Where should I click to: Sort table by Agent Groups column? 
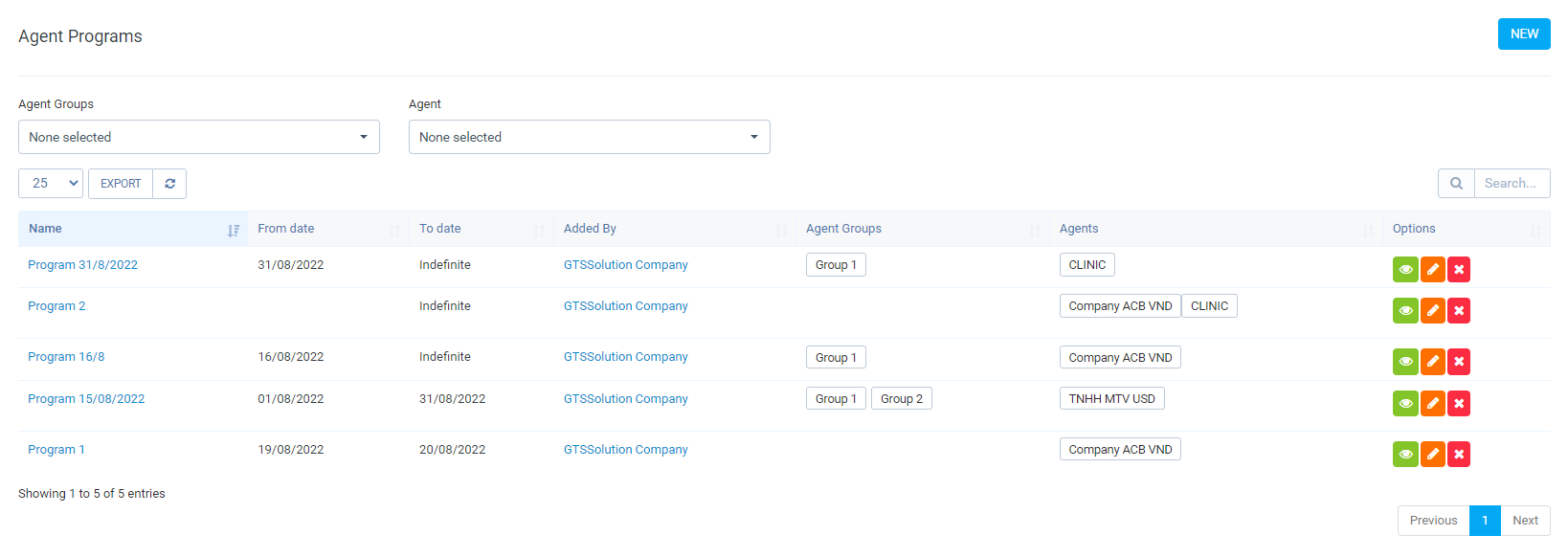tap(923, 229)
